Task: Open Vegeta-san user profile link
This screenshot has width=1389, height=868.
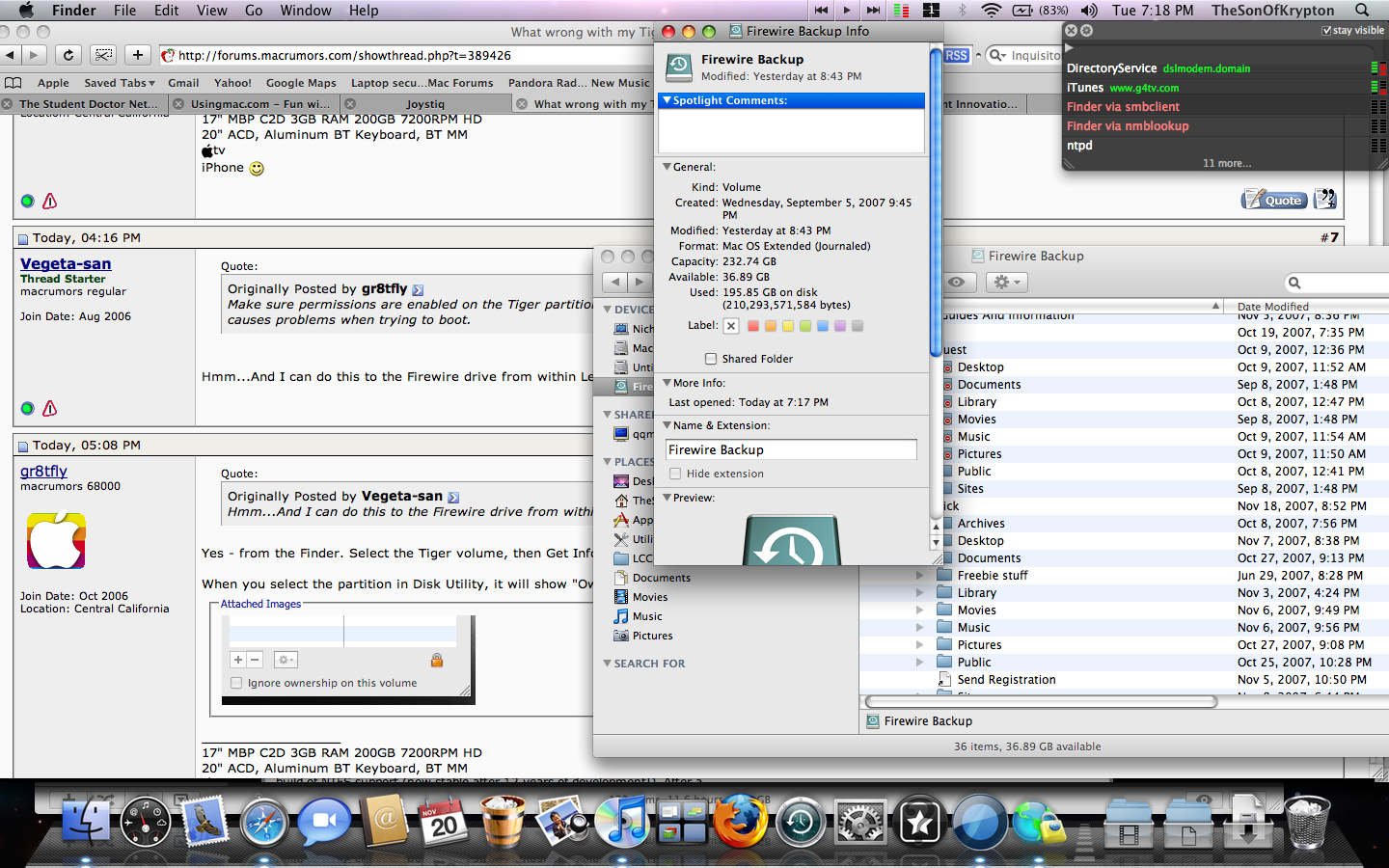Action: click(x=66, y=263)
